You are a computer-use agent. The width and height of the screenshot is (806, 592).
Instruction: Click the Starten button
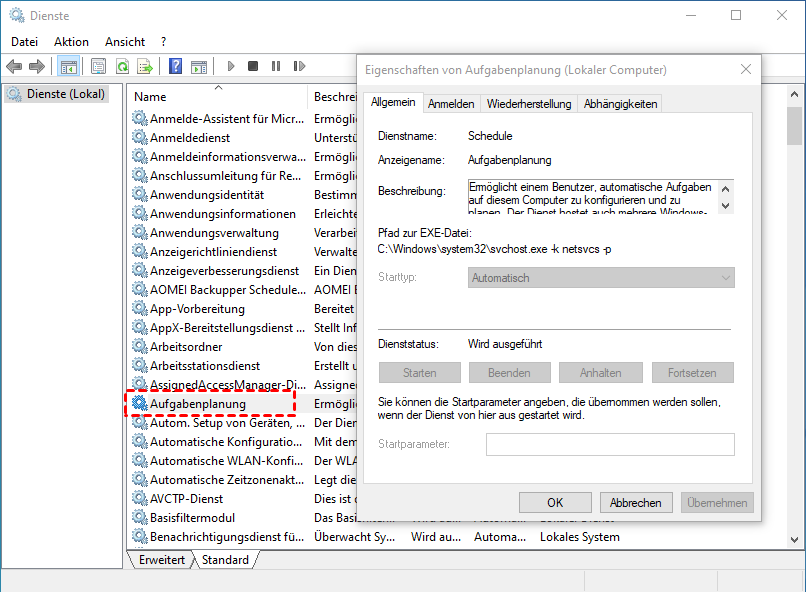coord(419,373)
